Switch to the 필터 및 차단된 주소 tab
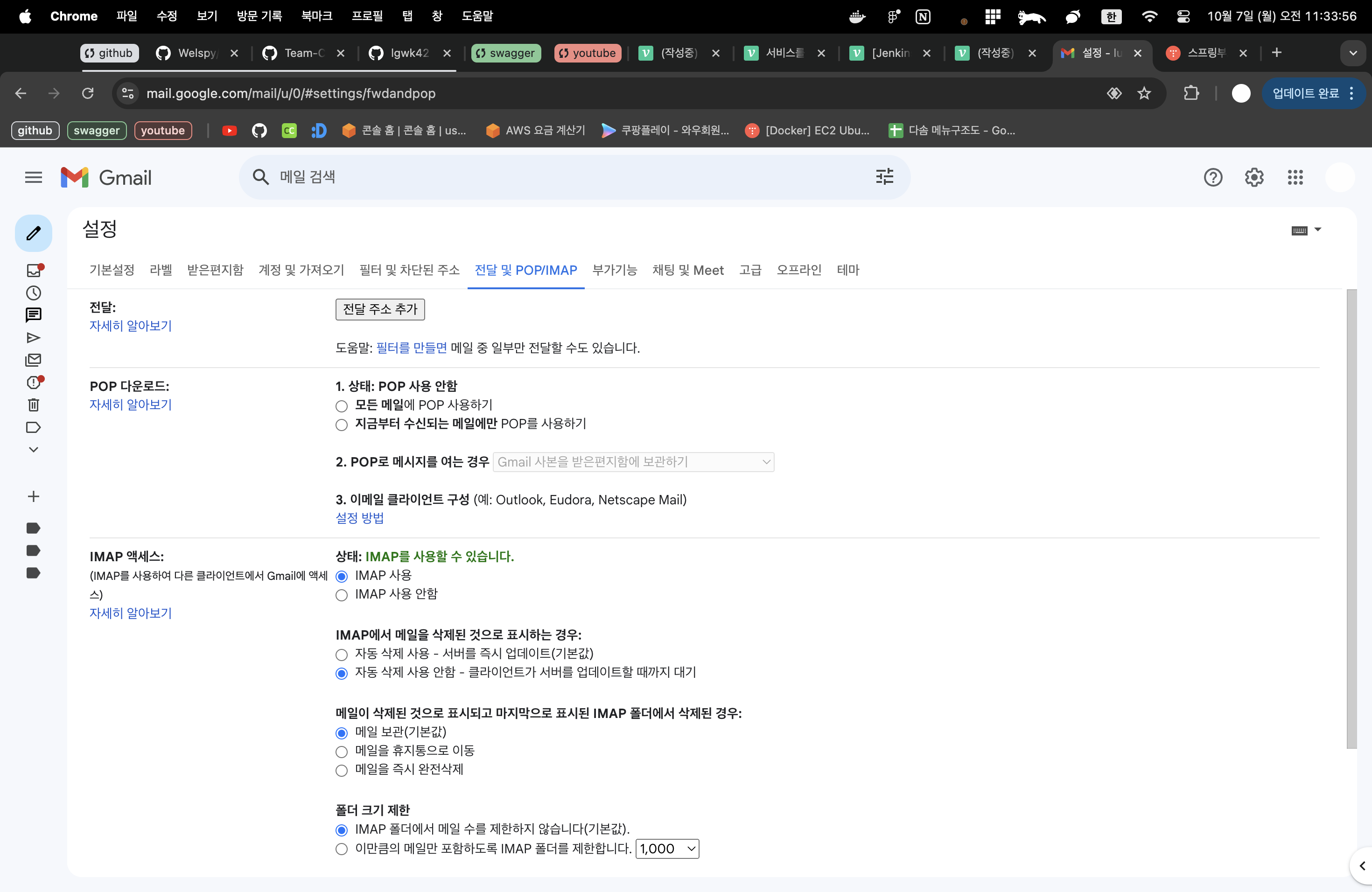The width and height of the screenshot is (1372, 892). pyautogui.click(x=409, y=270)
